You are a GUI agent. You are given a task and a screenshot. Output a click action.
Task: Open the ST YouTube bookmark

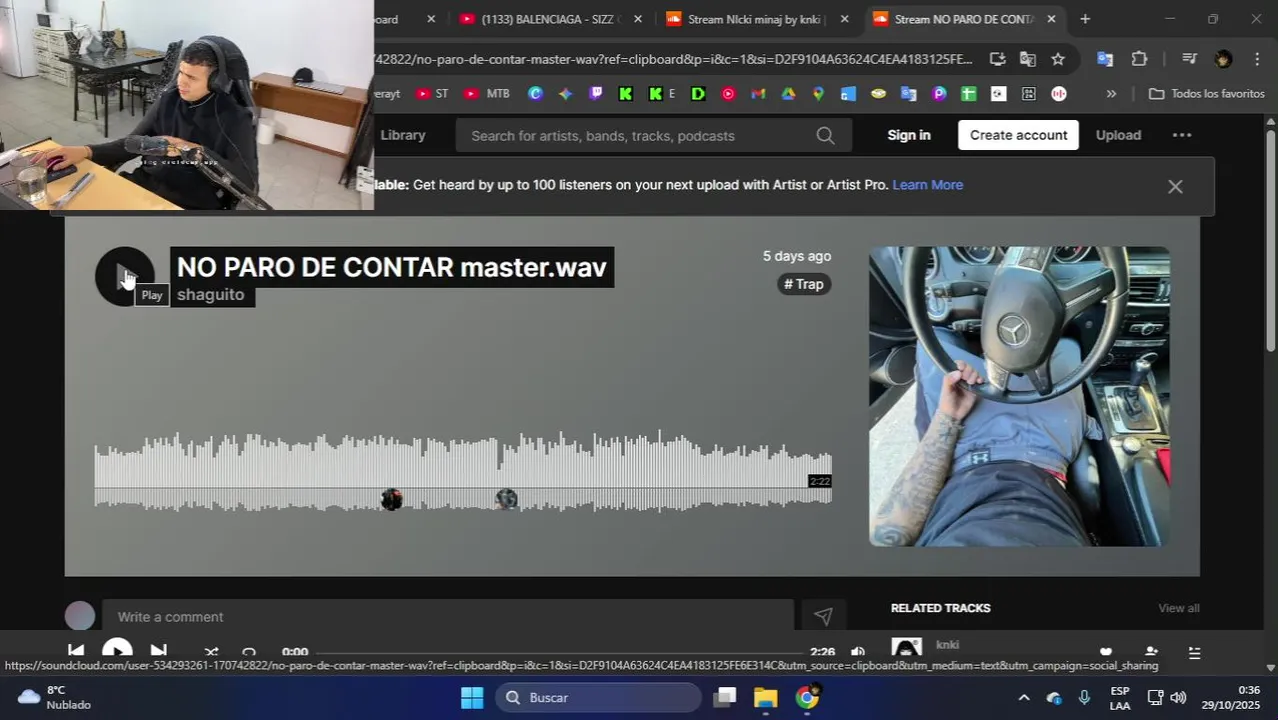pyautogui.click(x=432, y=94)
